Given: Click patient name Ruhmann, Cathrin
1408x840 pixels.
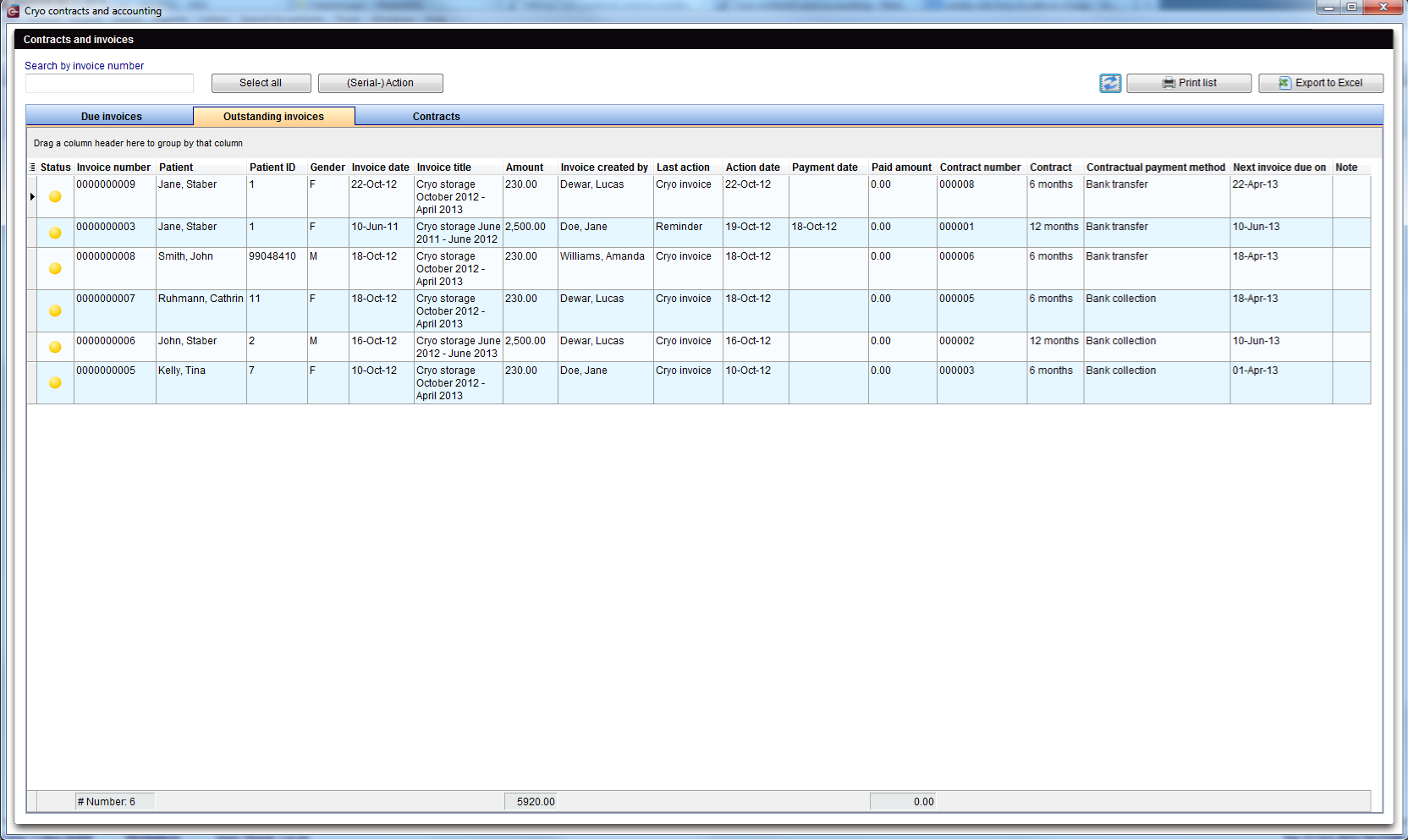Looking at the screenshot, I should tap(201, 299).
